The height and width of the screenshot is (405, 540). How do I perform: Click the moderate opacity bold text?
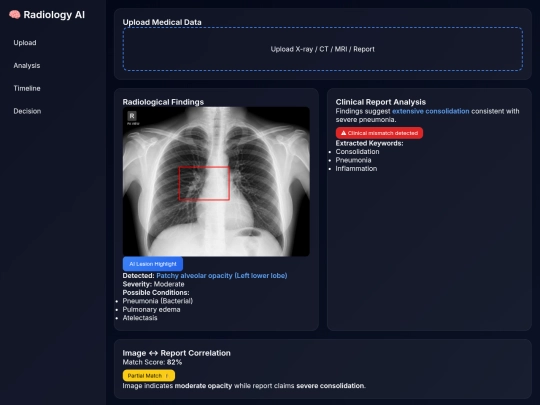[203, 386]
